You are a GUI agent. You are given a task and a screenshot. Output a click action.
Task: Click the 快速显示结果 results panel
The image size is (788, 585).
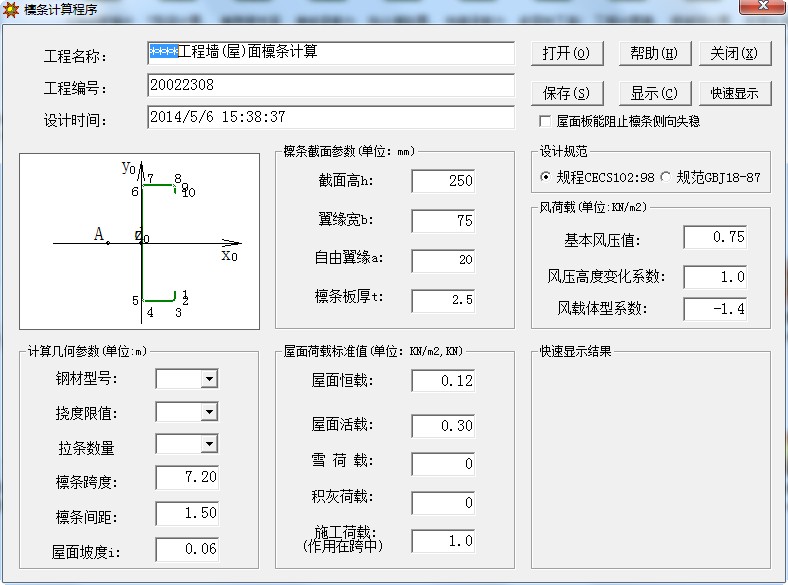(x=651, y=462)
